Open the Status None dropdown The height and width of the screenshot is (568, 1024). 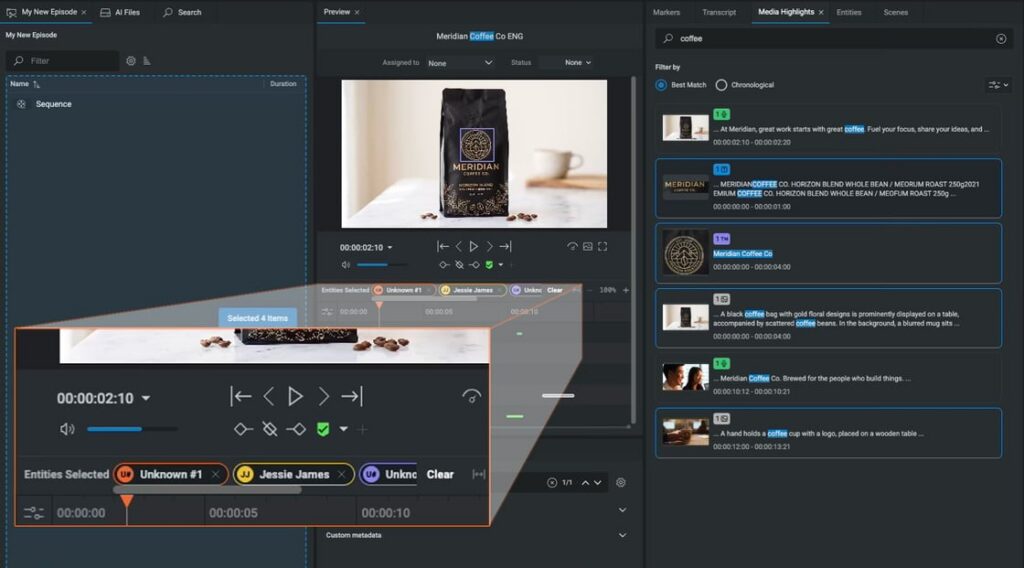(578, 63)
